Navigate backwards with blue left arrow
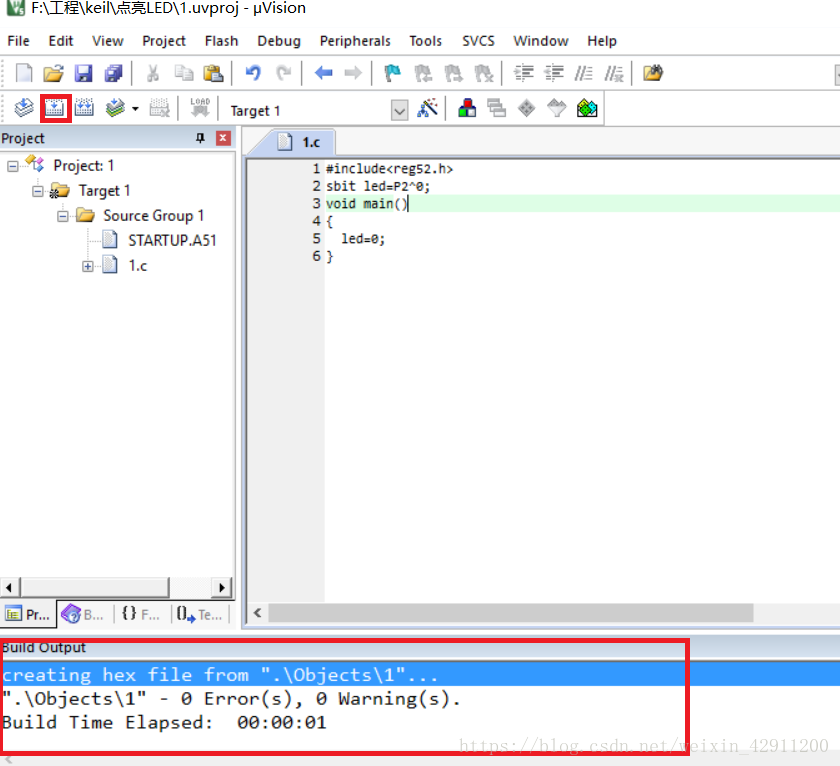The image size is (840, 766). click(x=324, y=72)
